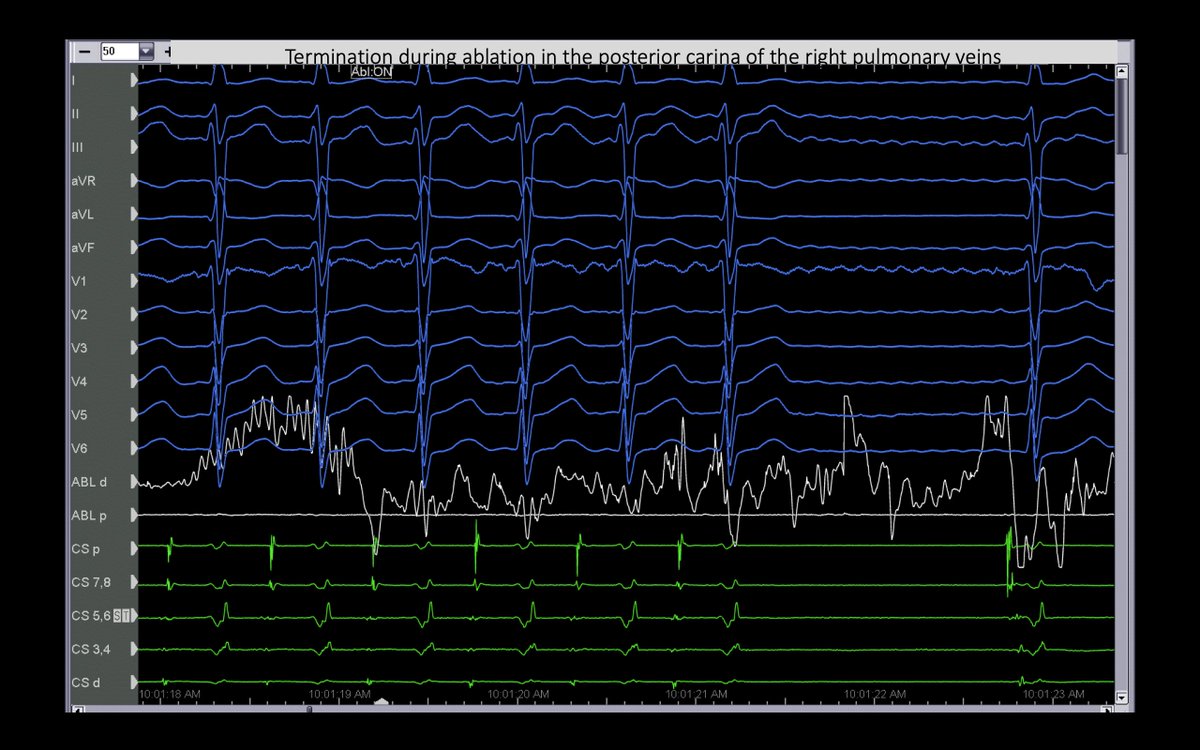
Task: Click the ABL d channel arrow icon
Action: pos(133,482)
